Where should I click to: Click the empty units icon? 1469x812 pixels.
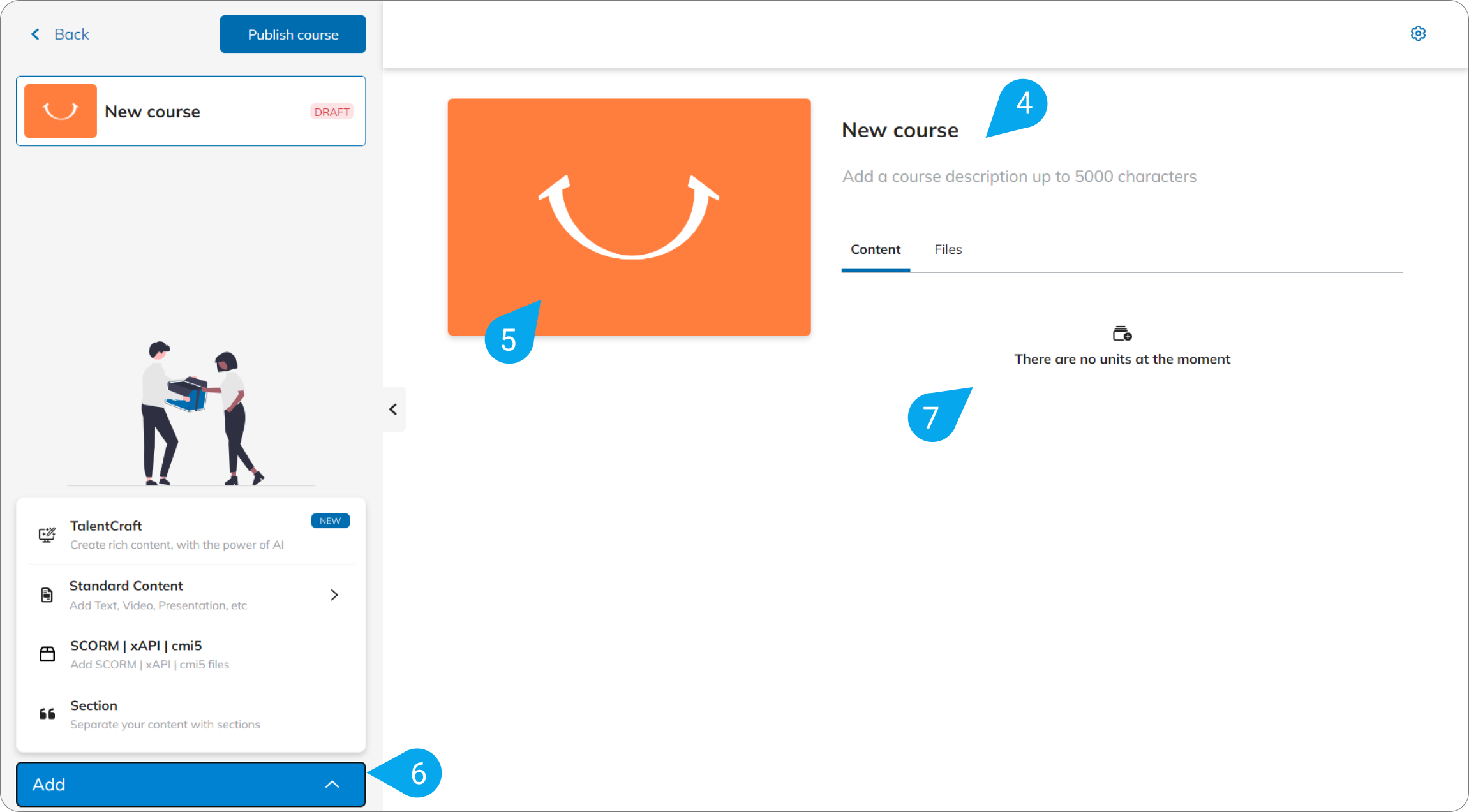point(1122,334)
